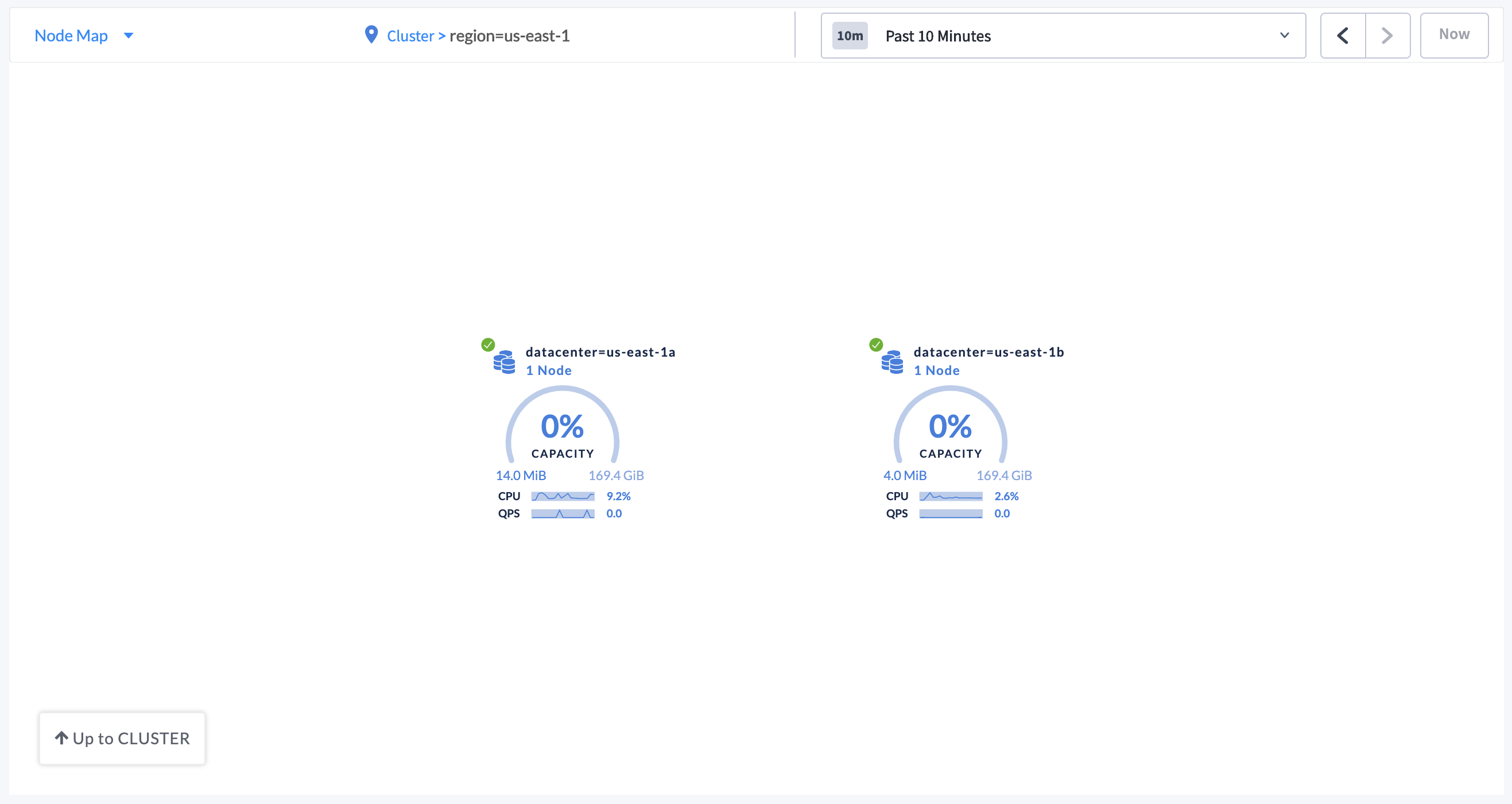Click the datacenter=us-east-1b label

pos(988,352)
